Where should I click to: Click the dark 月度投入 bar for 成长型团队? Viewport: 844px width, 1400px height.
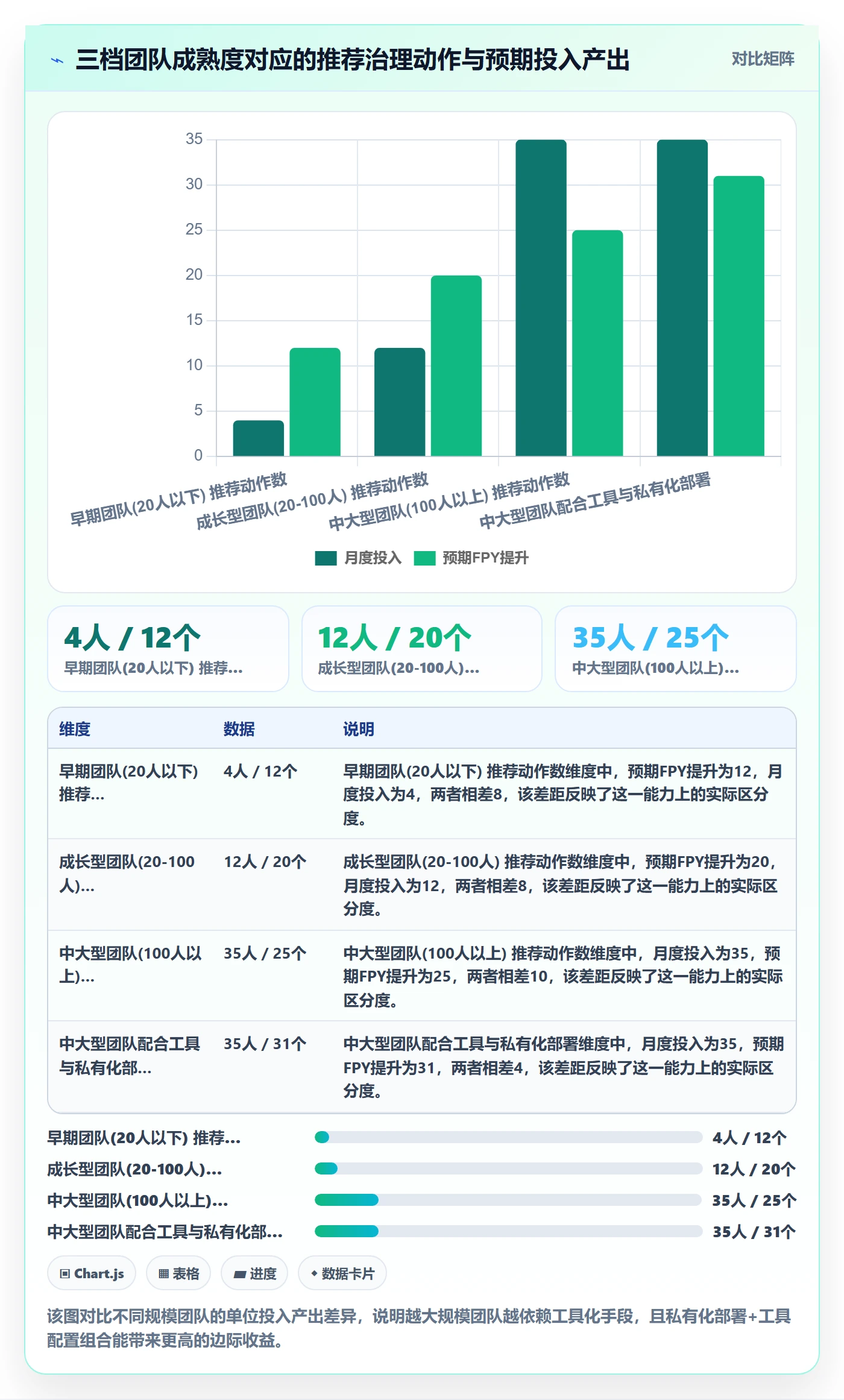[400, 402]
